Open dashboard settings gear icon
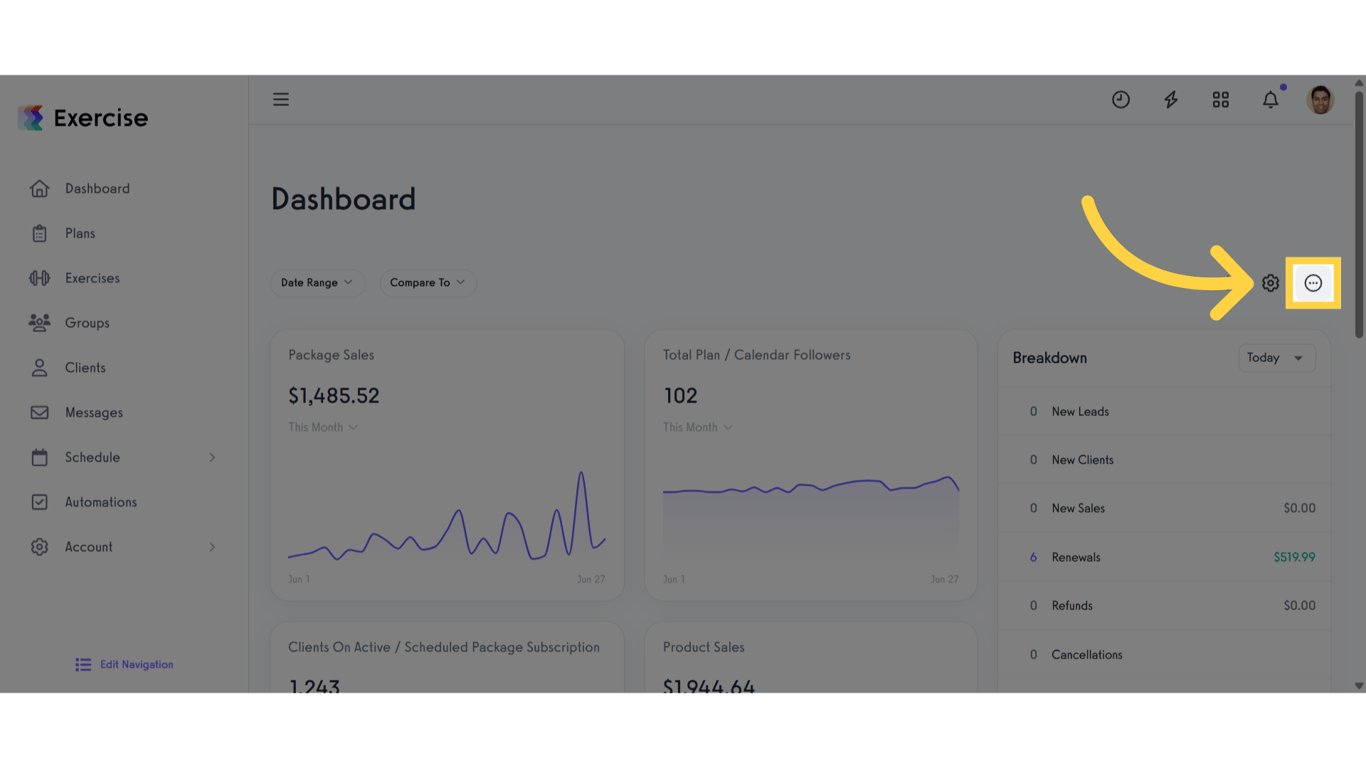This screenshot has width=1366, height=768. (x=1270, y=283)
